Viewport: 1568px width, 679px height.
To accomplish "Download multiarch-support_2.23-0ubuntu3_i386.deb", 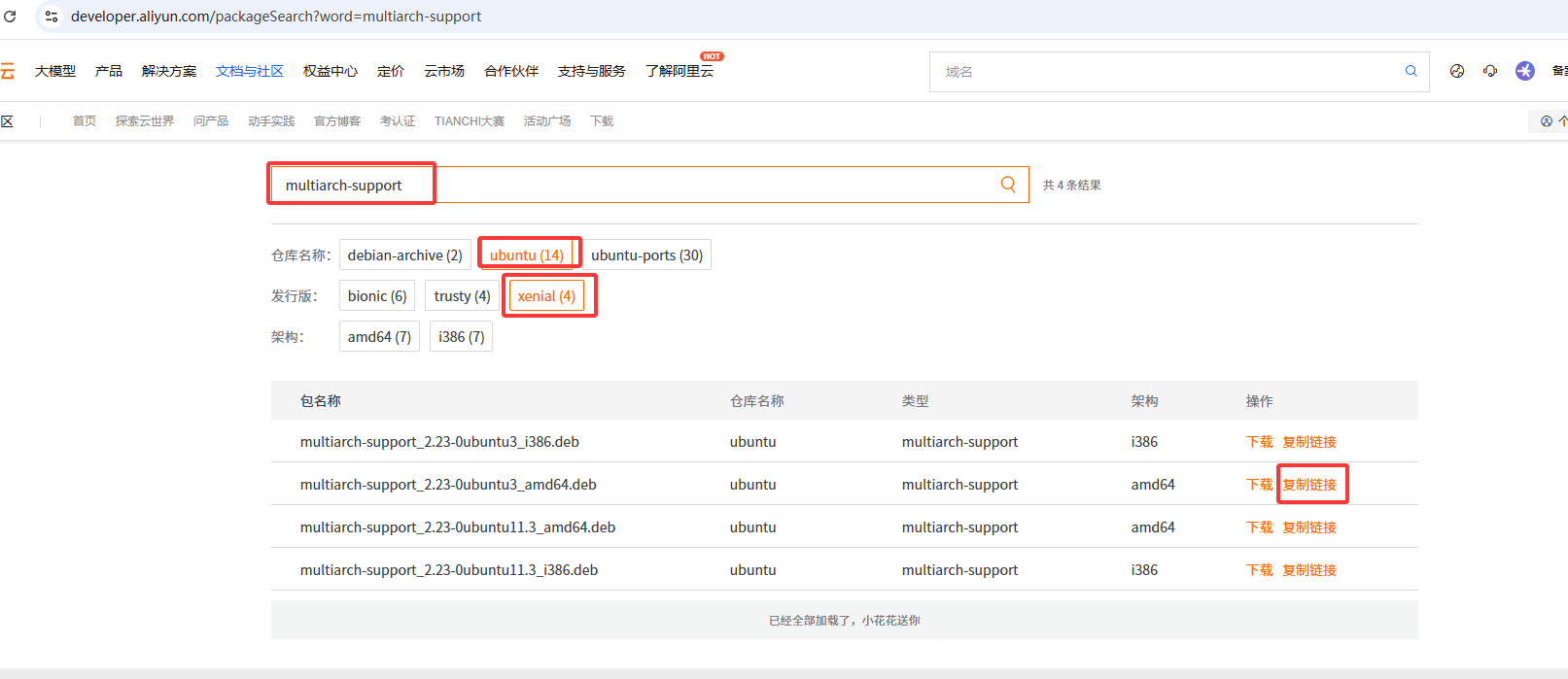I will click(1260, 441).
